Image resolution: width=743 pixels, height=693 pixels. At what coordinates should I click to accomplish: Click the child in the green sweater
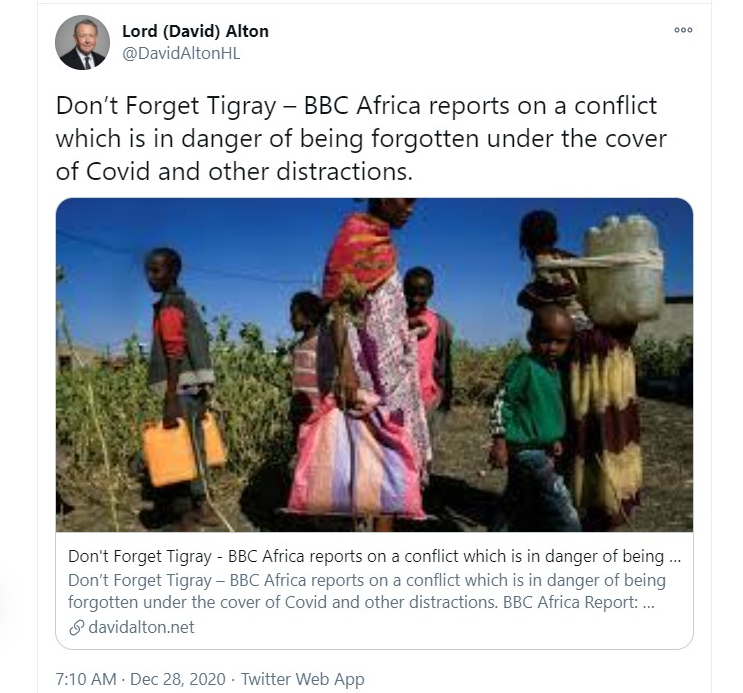533,408
